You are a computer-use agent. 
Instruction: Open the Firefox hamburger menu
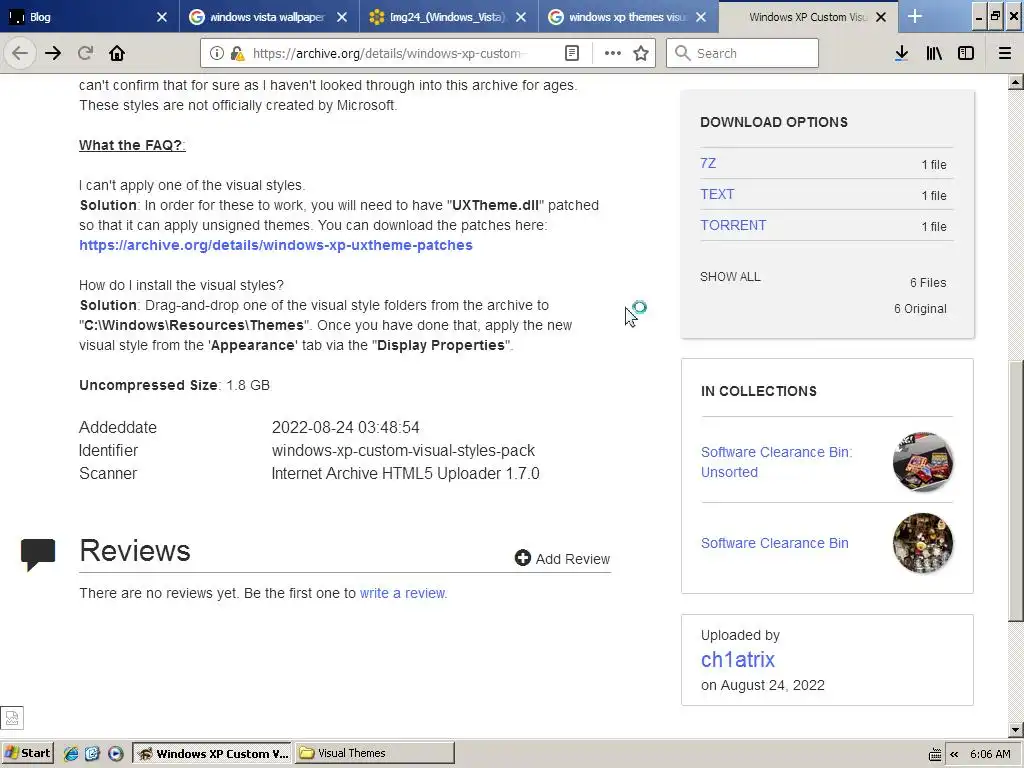(x=1005, y=53)
